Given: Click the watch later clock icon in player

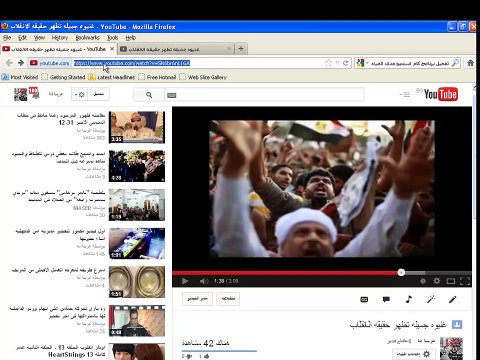Looking at the screenshot, I should (x=423, y=281).
